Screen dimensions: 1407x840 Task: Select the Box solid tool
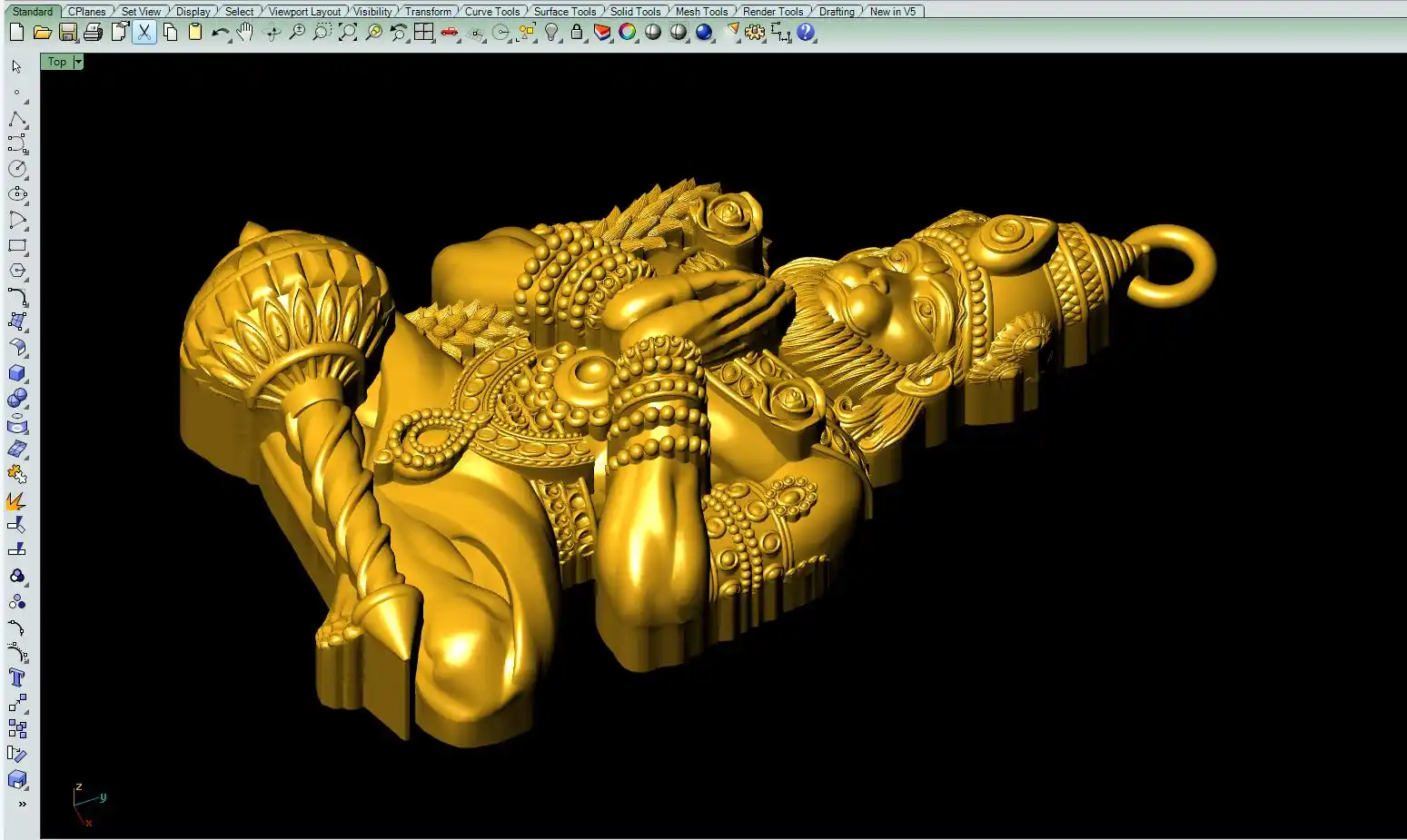(17, 373)
